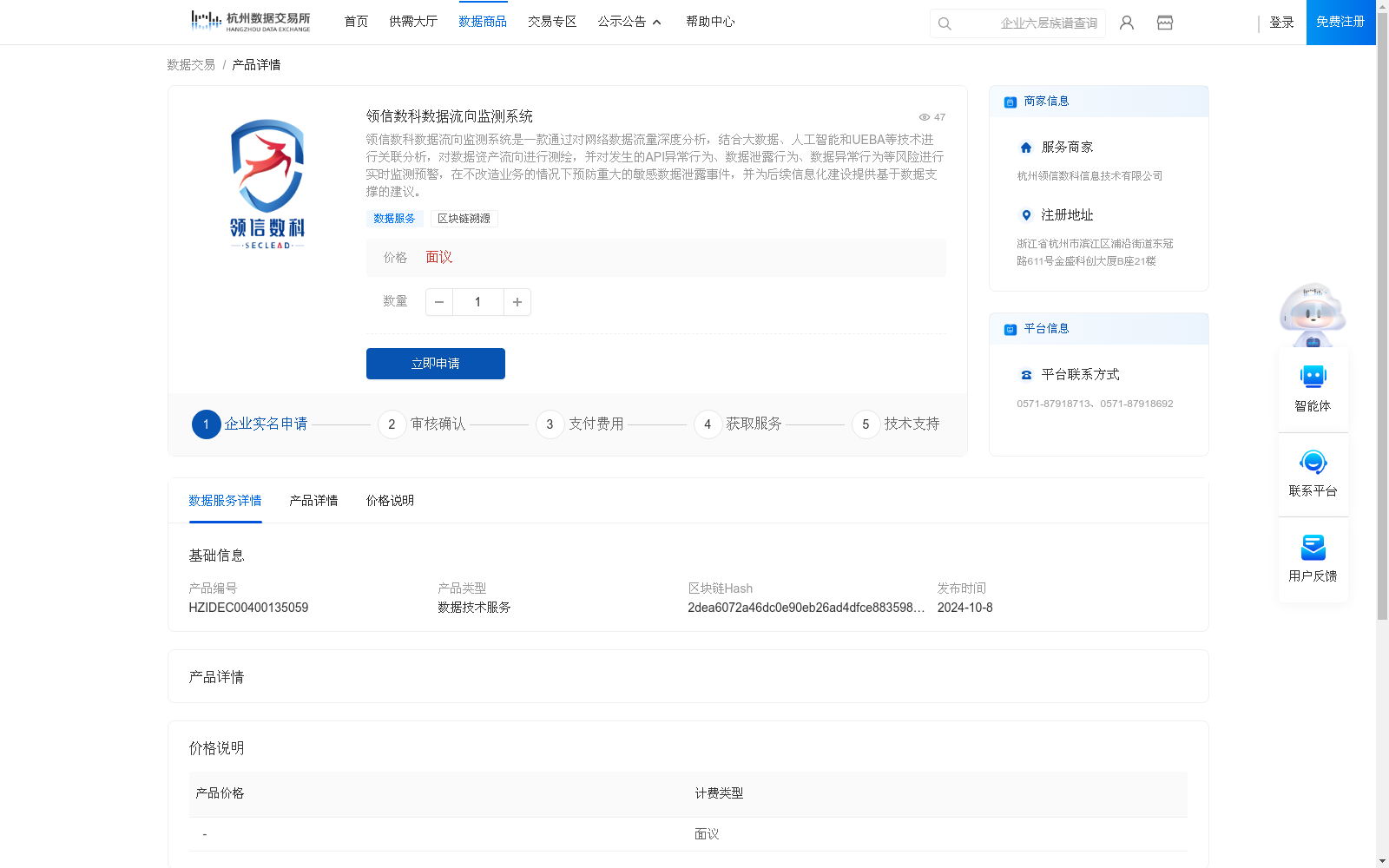Click the 数据服务 tag

[394, 219]
